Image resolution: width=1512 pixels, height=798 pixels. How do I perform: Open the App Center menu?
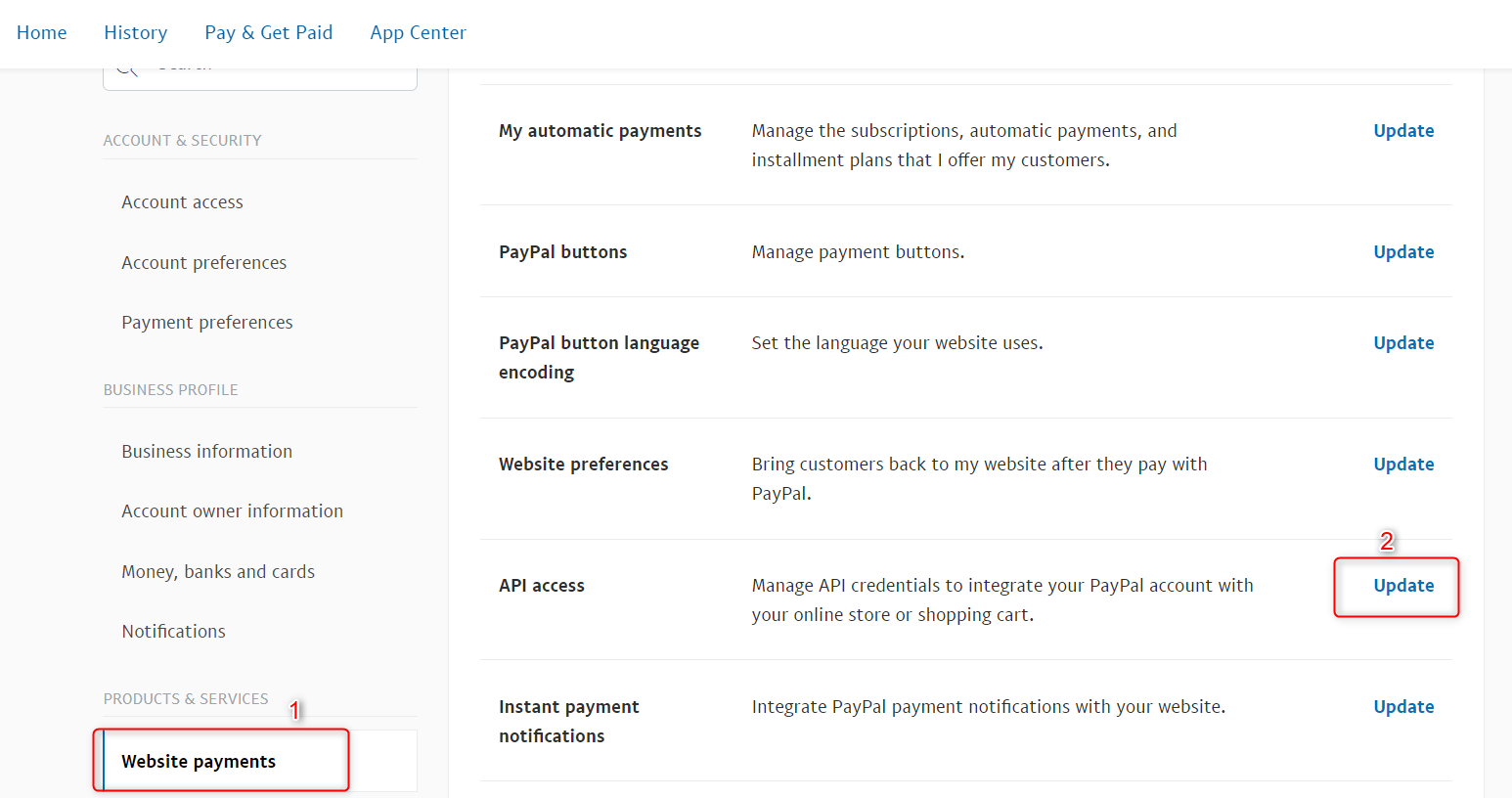pyautogui.click(x=419, y=32)
